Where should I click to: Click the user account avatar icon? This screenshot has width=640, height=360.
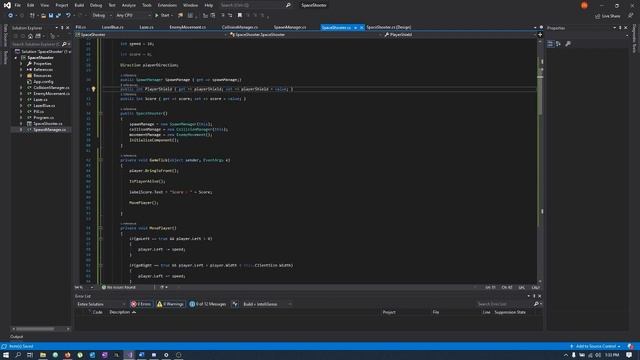(584, 5)
